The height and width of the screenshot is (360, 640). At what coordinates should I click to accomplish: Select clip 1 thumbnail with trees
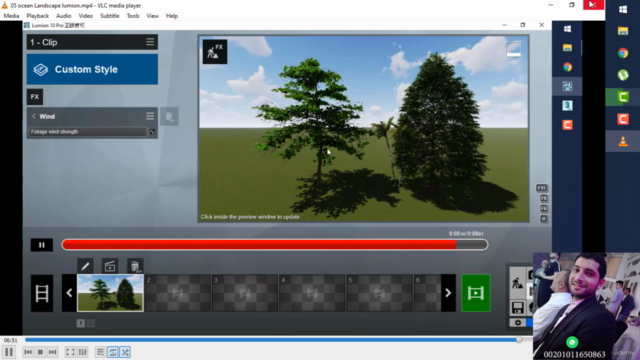(x=110, y=293)
